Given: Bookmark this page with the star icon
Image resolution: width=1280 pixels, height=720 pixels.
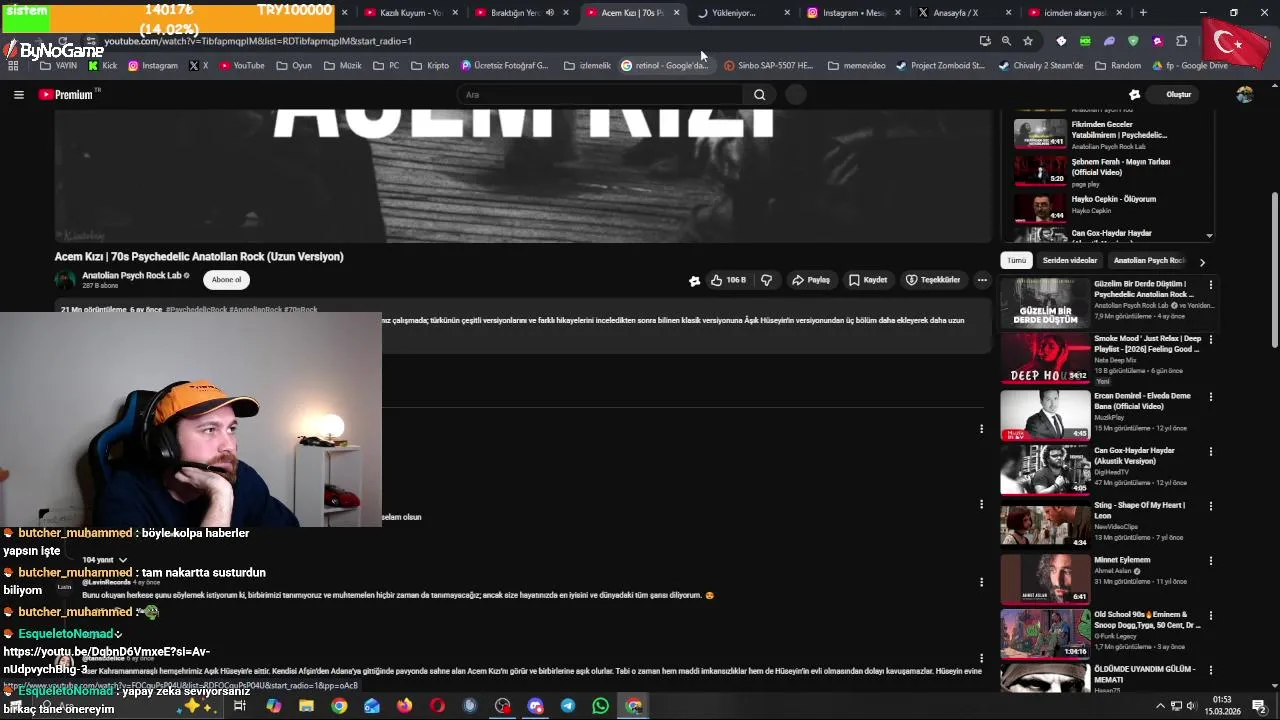Looking at the screenshot, I should (1028, 41).
